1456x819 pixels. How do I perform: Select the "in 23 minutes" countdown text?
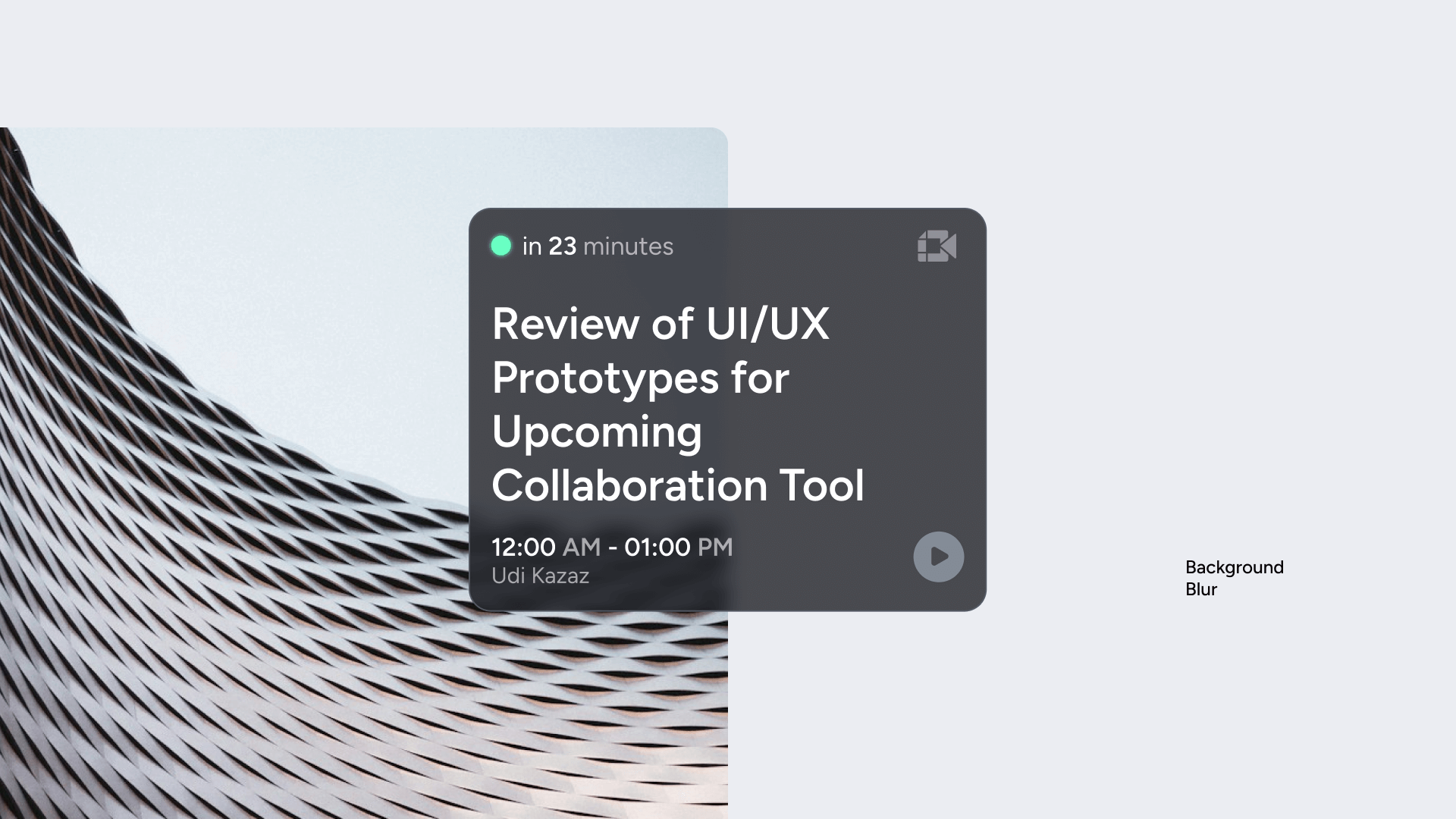point(598,246)
